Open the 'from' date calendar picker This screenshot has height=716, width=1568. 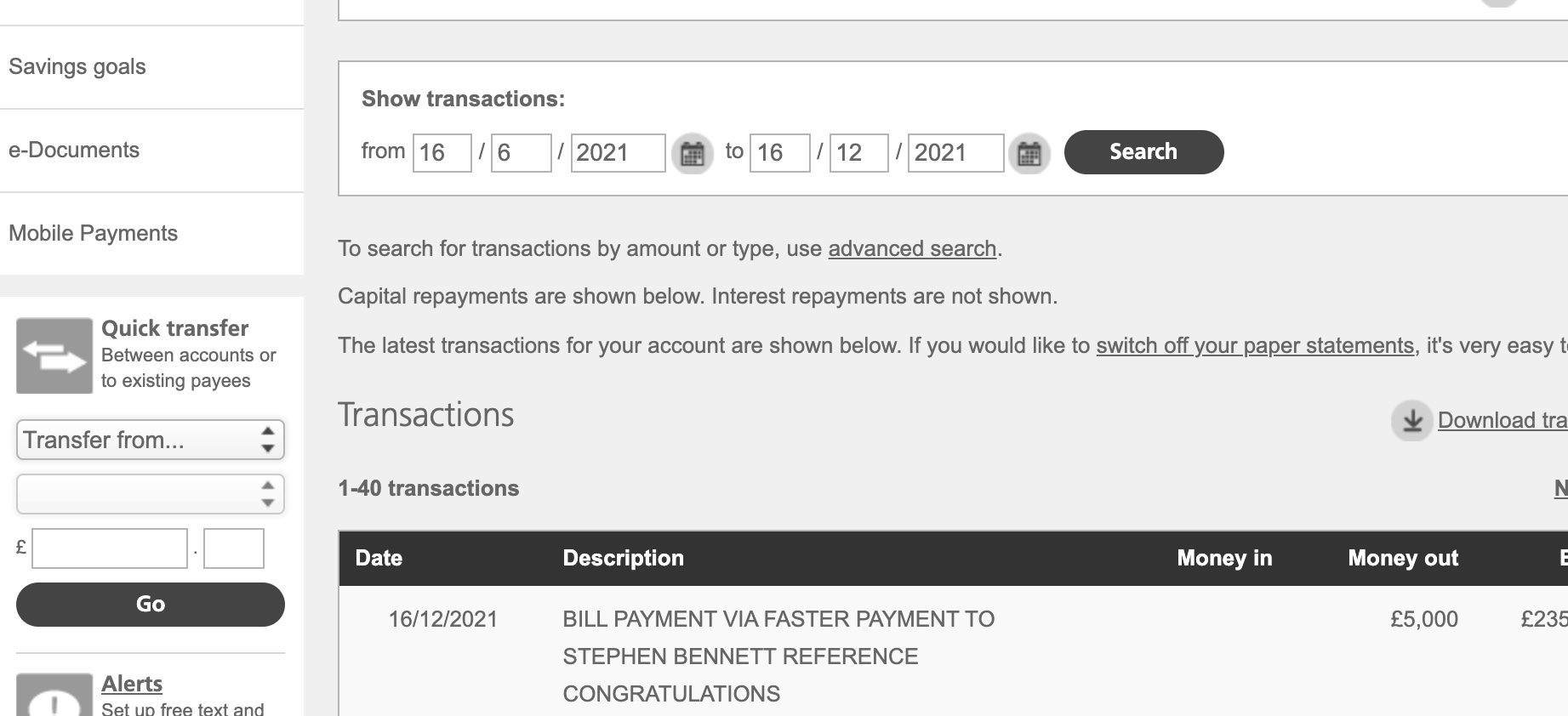point(692,154)
